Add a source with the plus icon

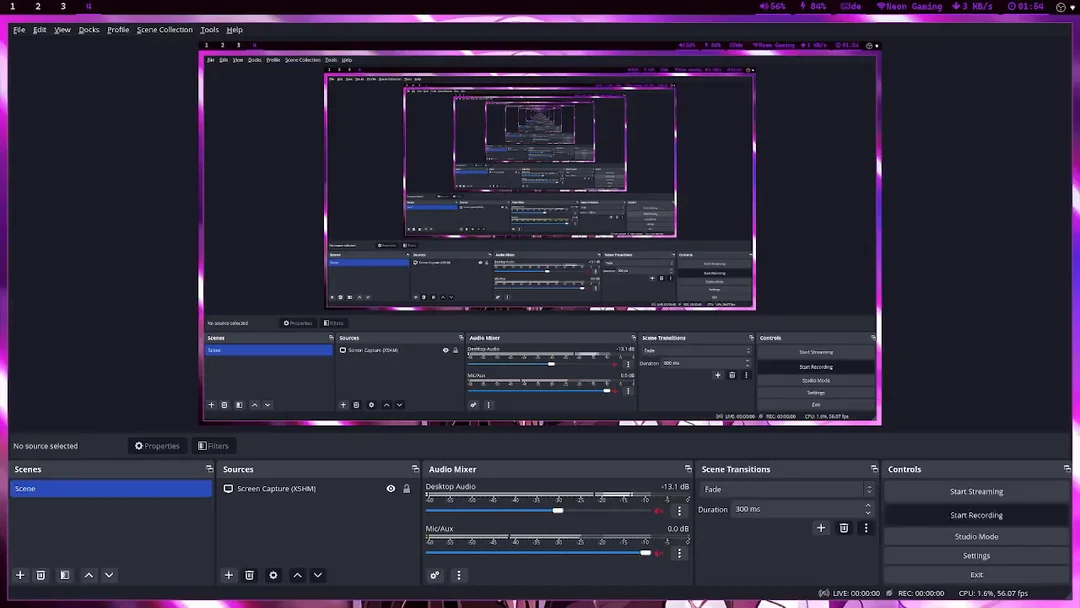229,575
